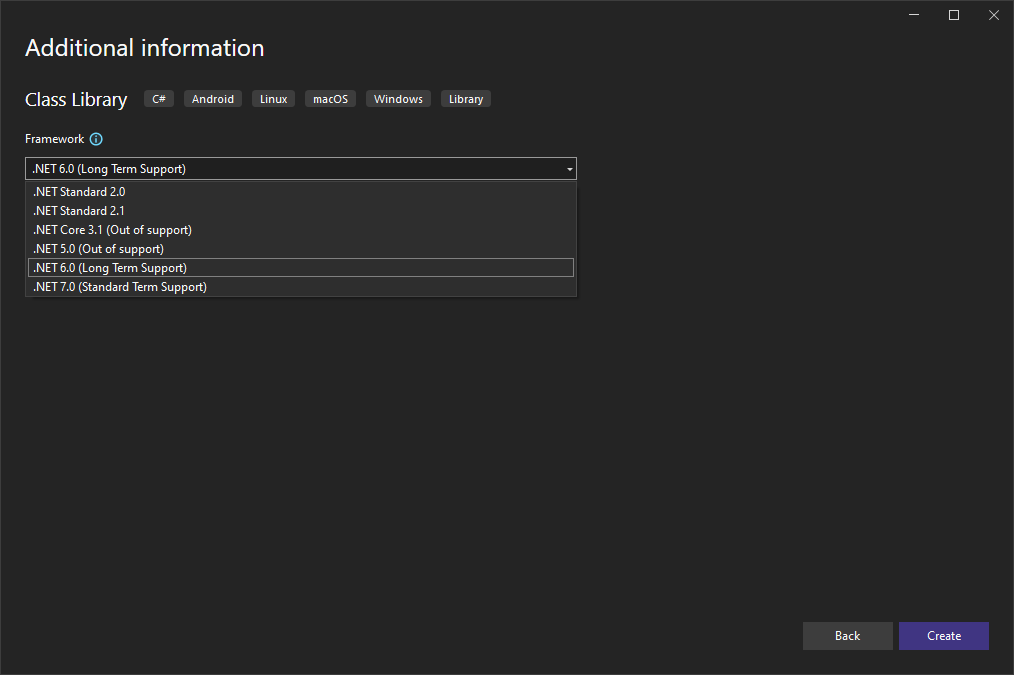Choose .NET Standard 2.1 framework option
Screen dimensions: 1014x675
tap(79, 211)
